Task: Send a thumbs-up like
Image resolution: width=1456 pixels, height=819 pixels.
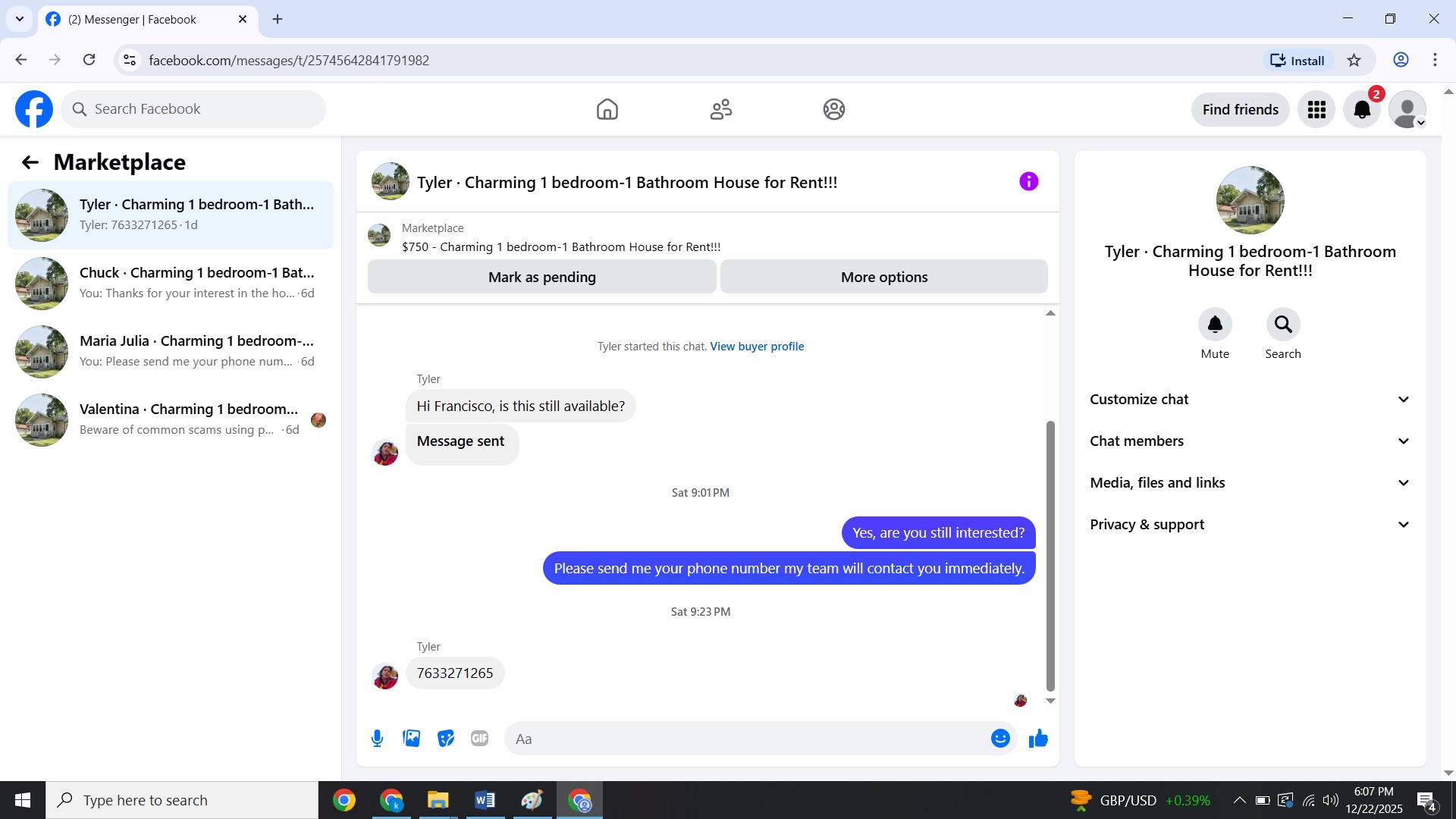Action: click(1038, 739)
